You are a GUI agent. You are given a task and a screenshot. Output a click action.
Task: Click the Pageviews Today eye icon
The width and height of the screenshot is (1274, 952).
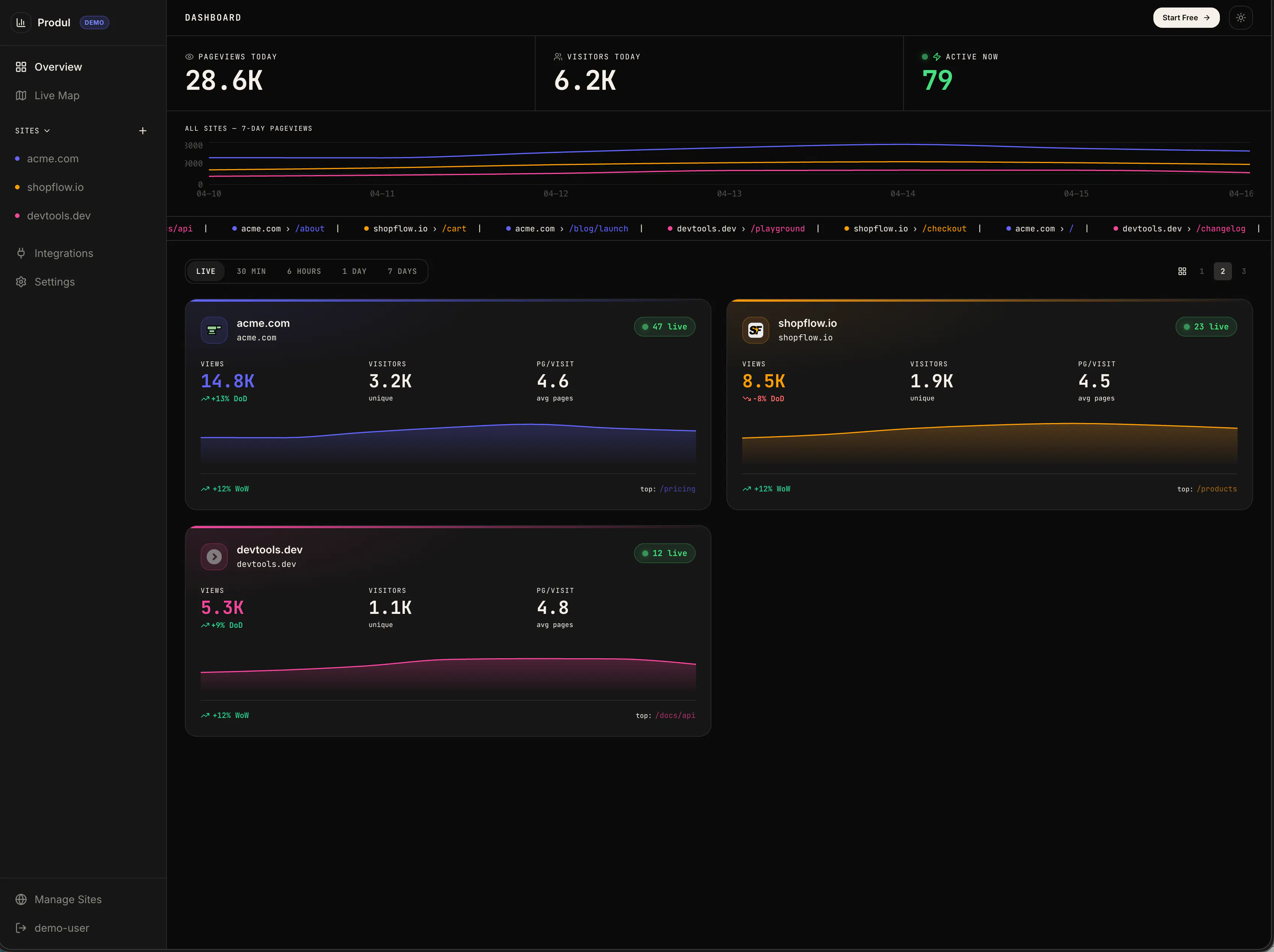click(x=189, y=57)
